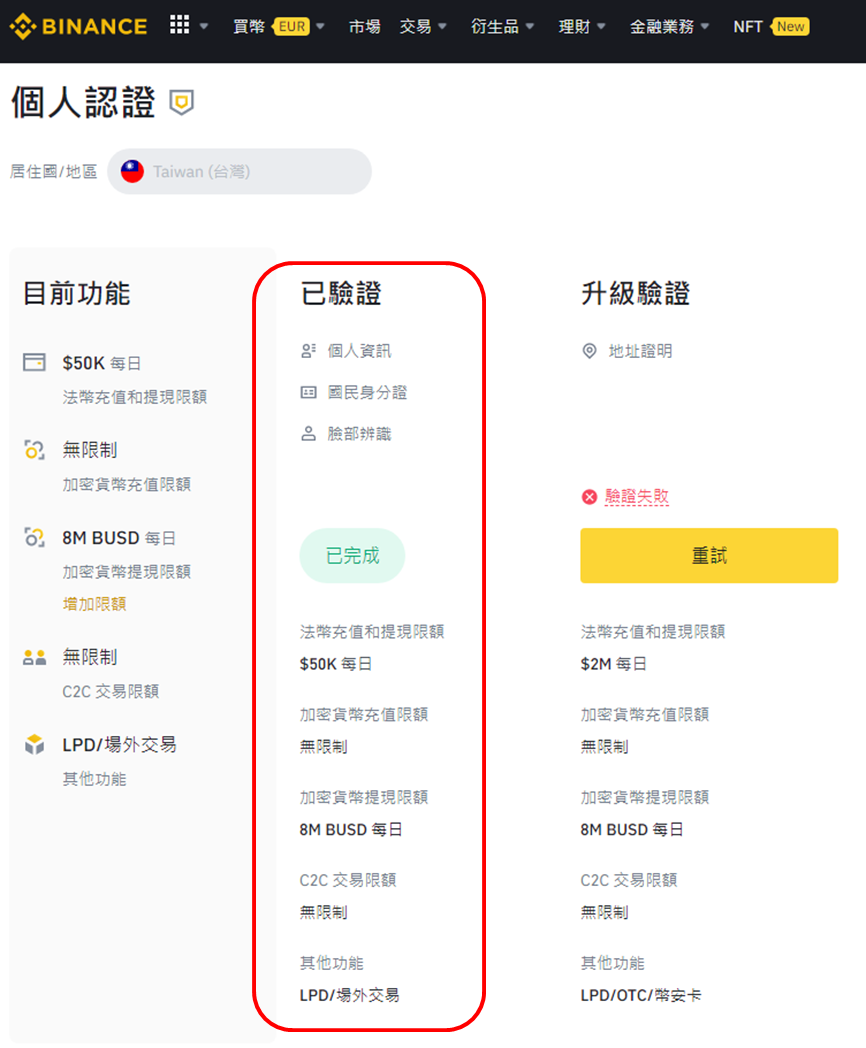Click the 增加限額 link
The height and width of the screenshot is (1048, 866).
tap(94, 604)
